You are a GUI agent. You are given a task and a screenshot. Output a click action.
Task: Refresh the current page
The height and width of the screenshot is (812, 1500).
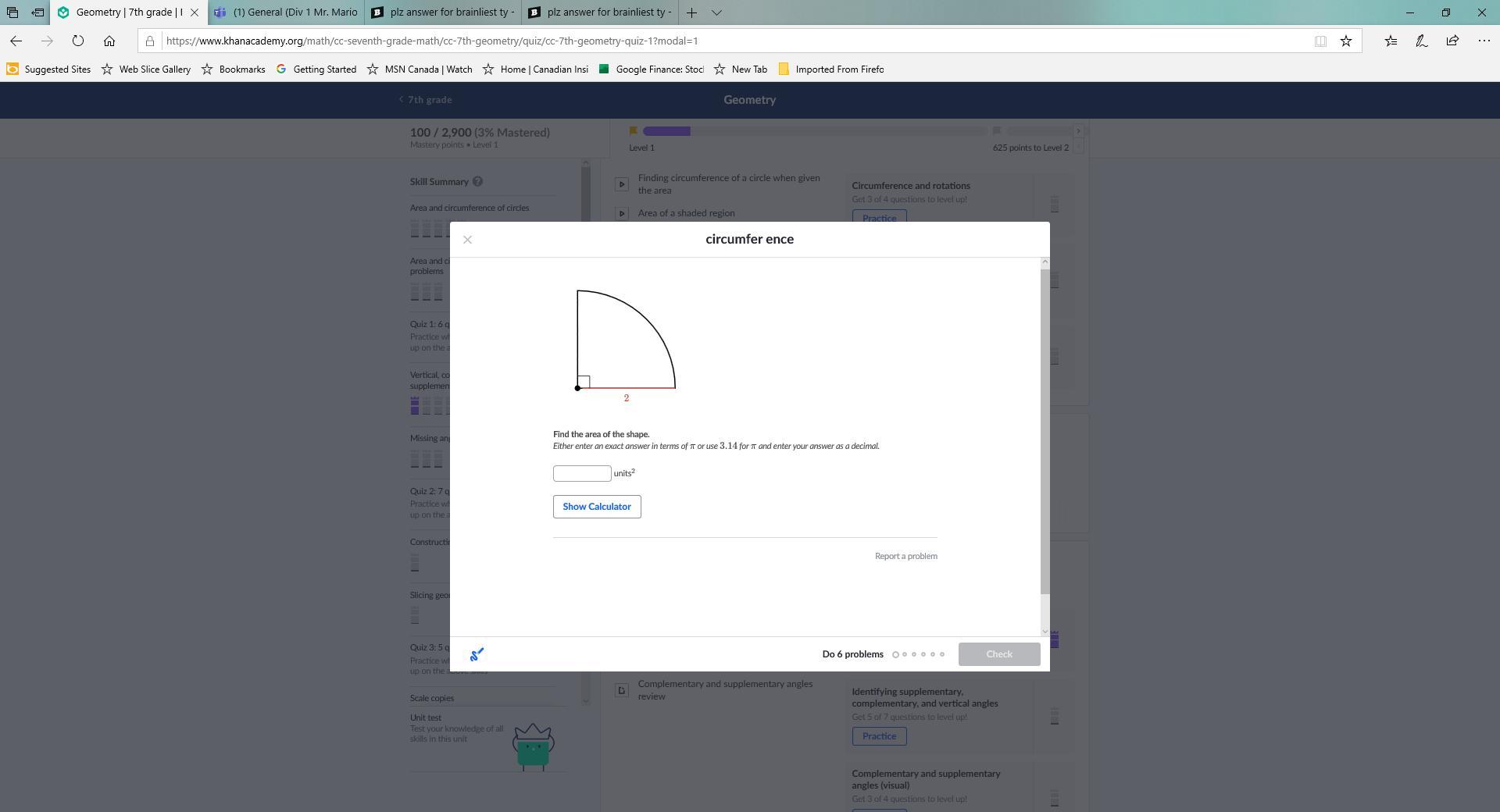pyautogui.click(x=78, y=41)
